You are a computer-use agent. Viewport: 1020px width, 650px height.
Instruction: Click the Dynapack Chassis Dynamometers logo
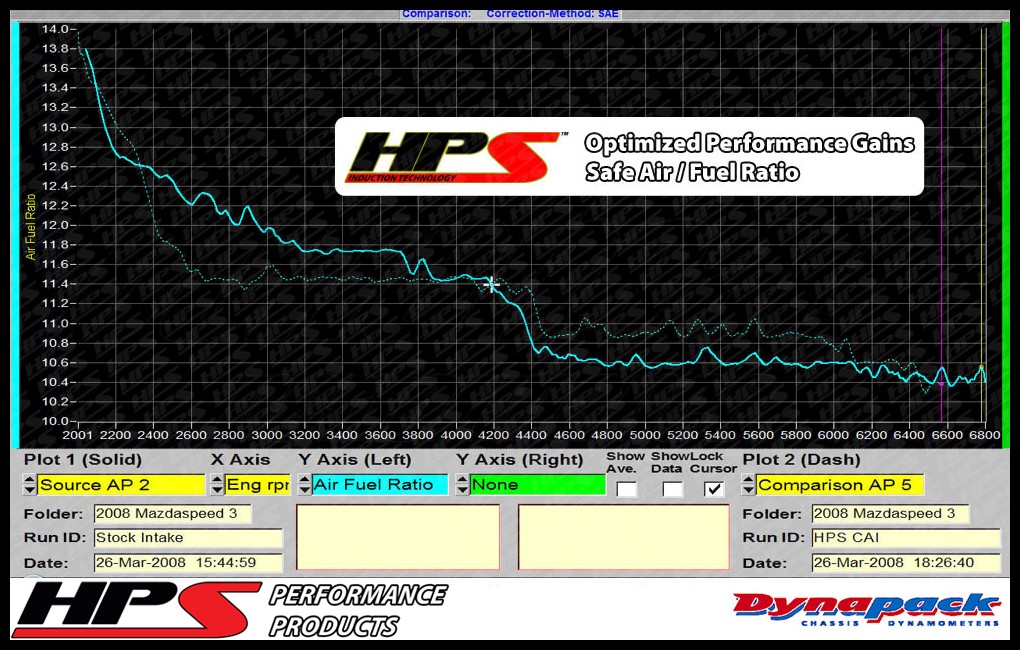click(x=866, y=610)
